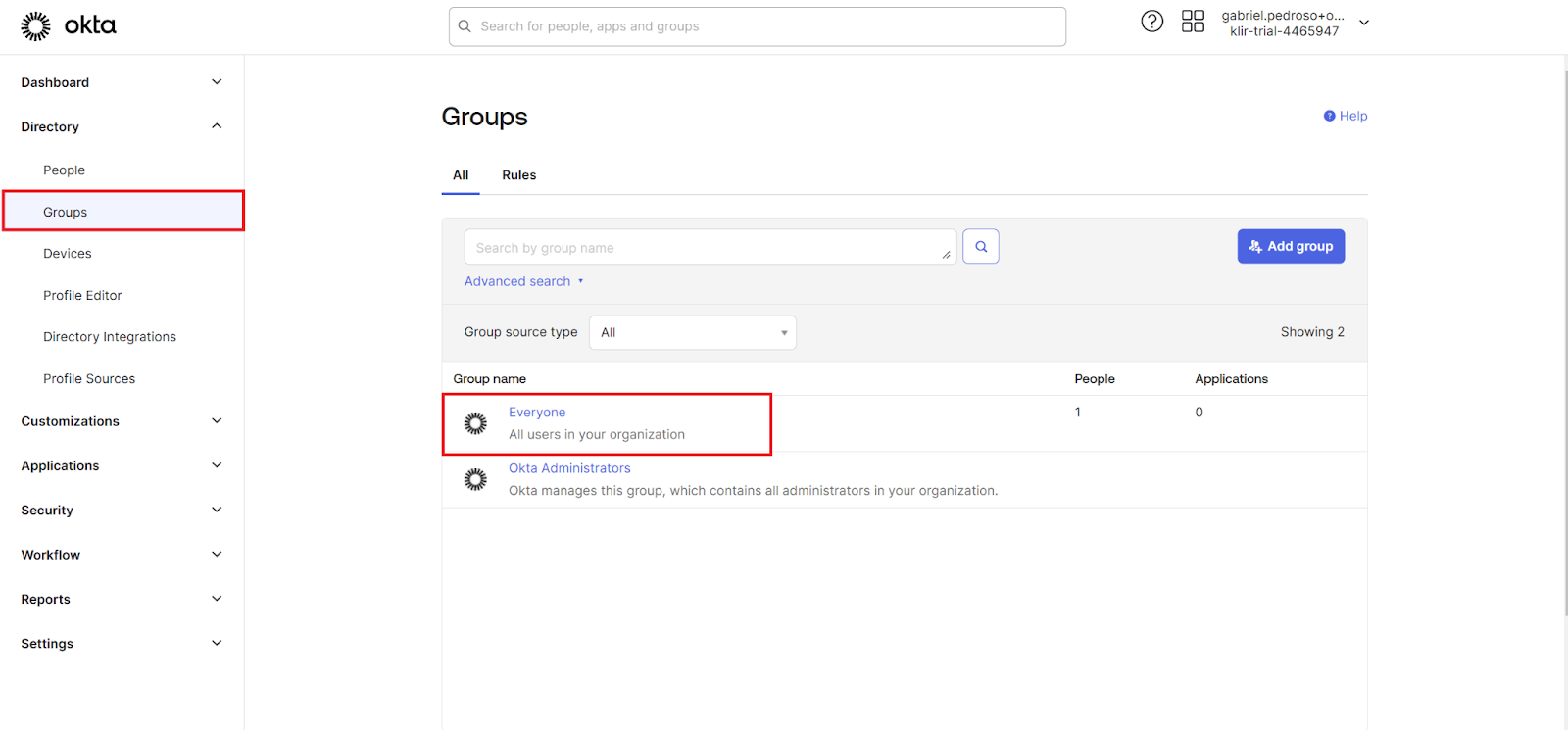1568x730 pixels.
Task: Click the Everyone group icon
Action: [x=475, y=423]
